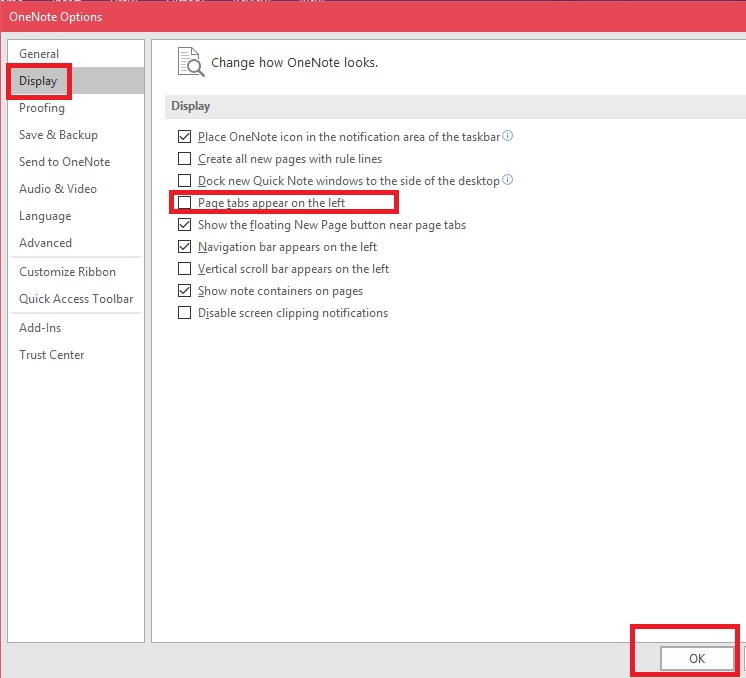Enable Vertical scroll bar appears on left
The width and height of the screenshot is (746, 678).
pyautogui.click(x=184, y=269)
